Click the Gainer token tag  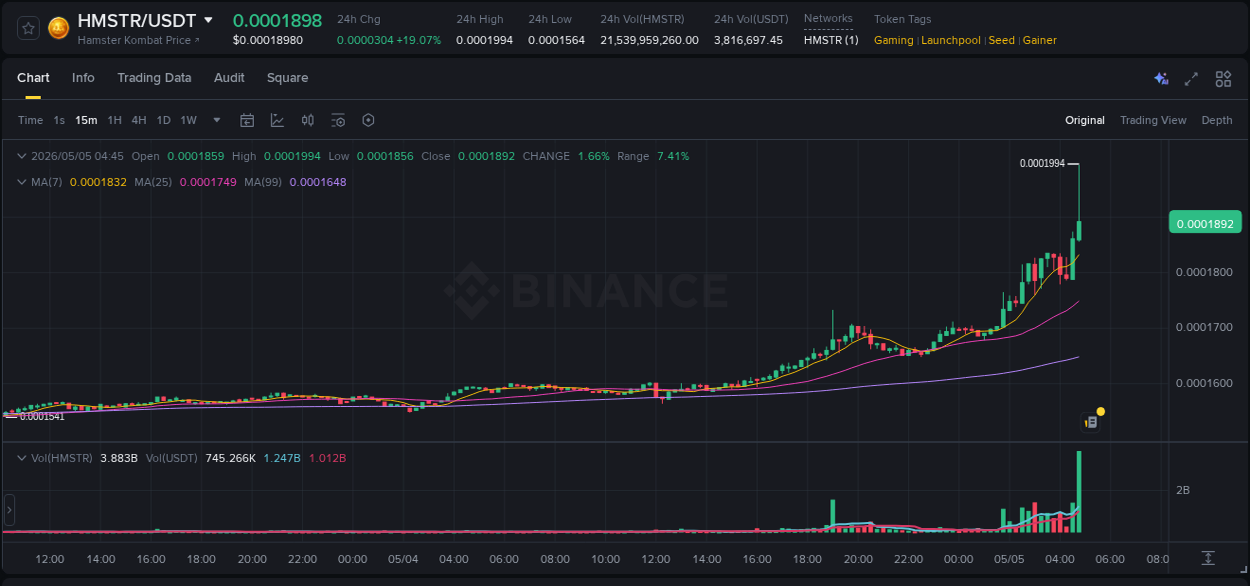click(x=1040, y=40)
